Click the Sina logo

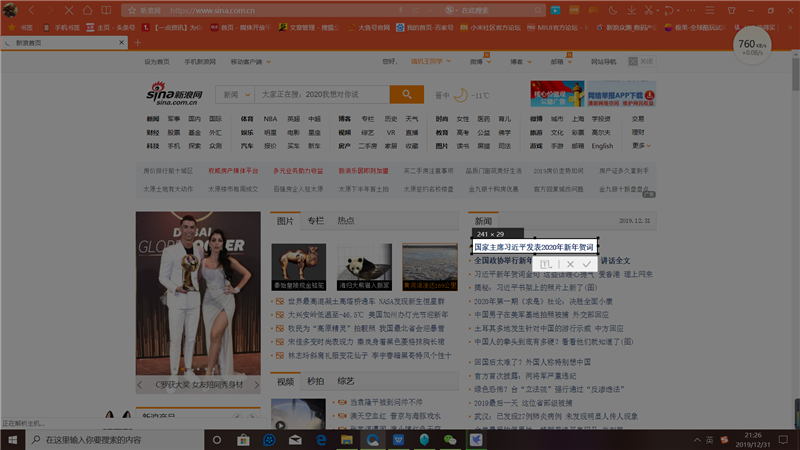(174, 93)
